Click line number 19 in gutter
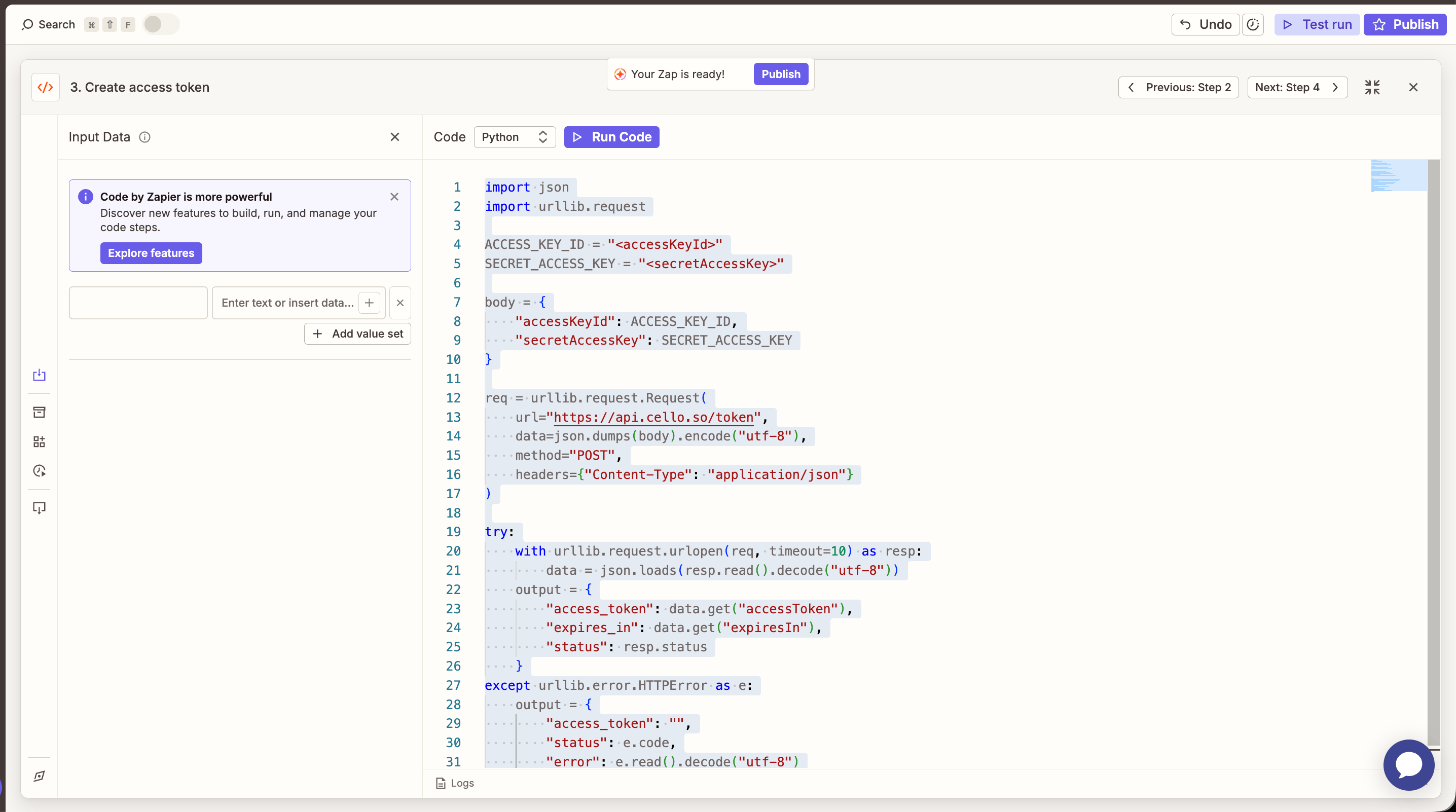 (453, 532)
